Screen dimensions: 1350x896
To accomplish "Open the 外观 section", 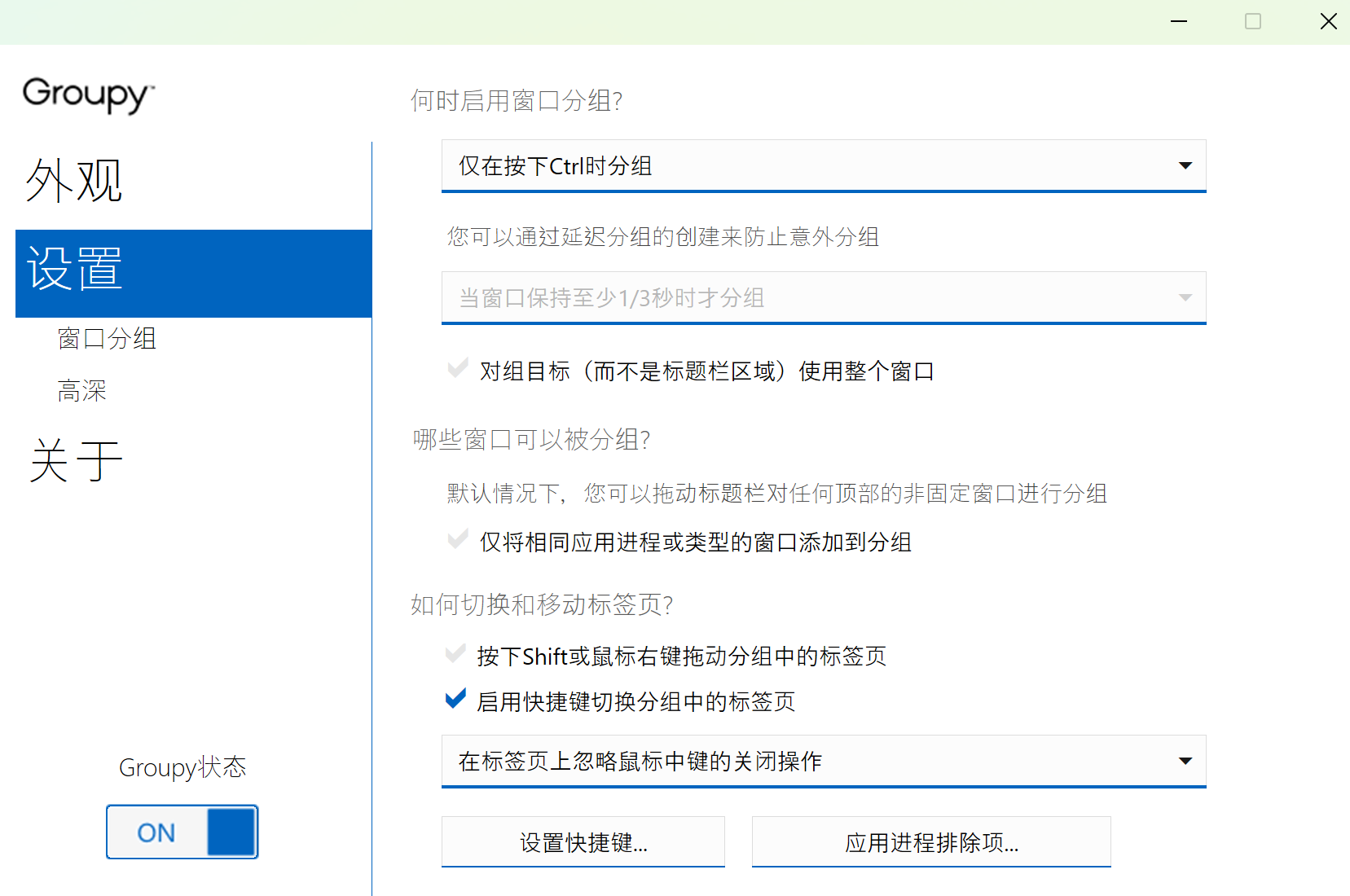I will [x=74, y=181].
